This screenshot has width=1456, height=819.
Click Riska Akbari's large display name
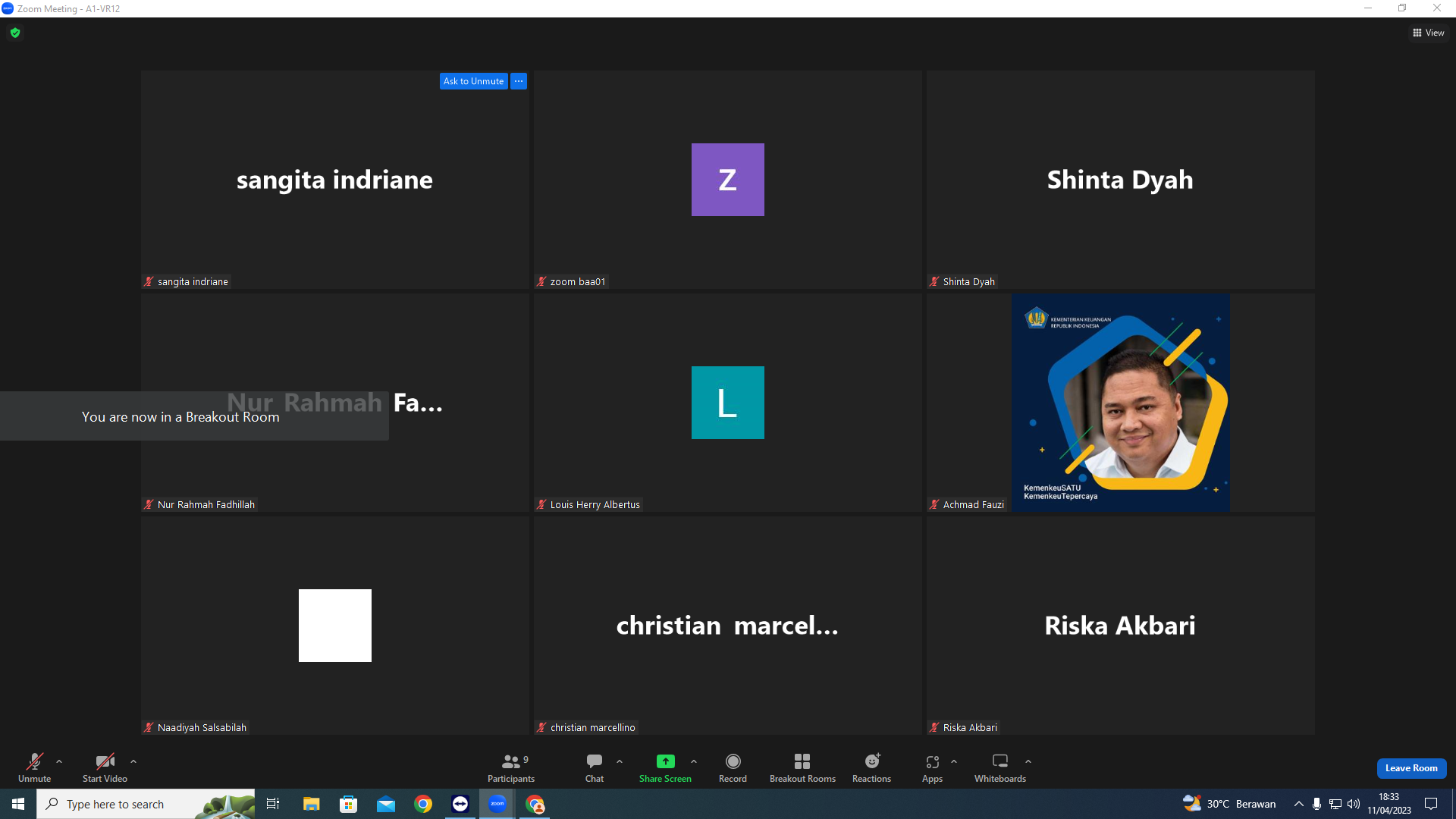coord(1120,626)
